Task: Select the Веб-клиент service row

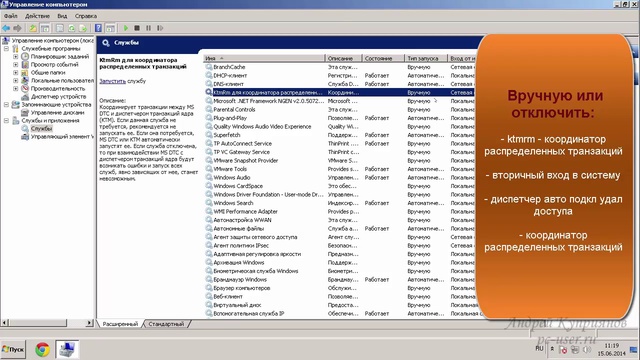Action: point(339,296)
